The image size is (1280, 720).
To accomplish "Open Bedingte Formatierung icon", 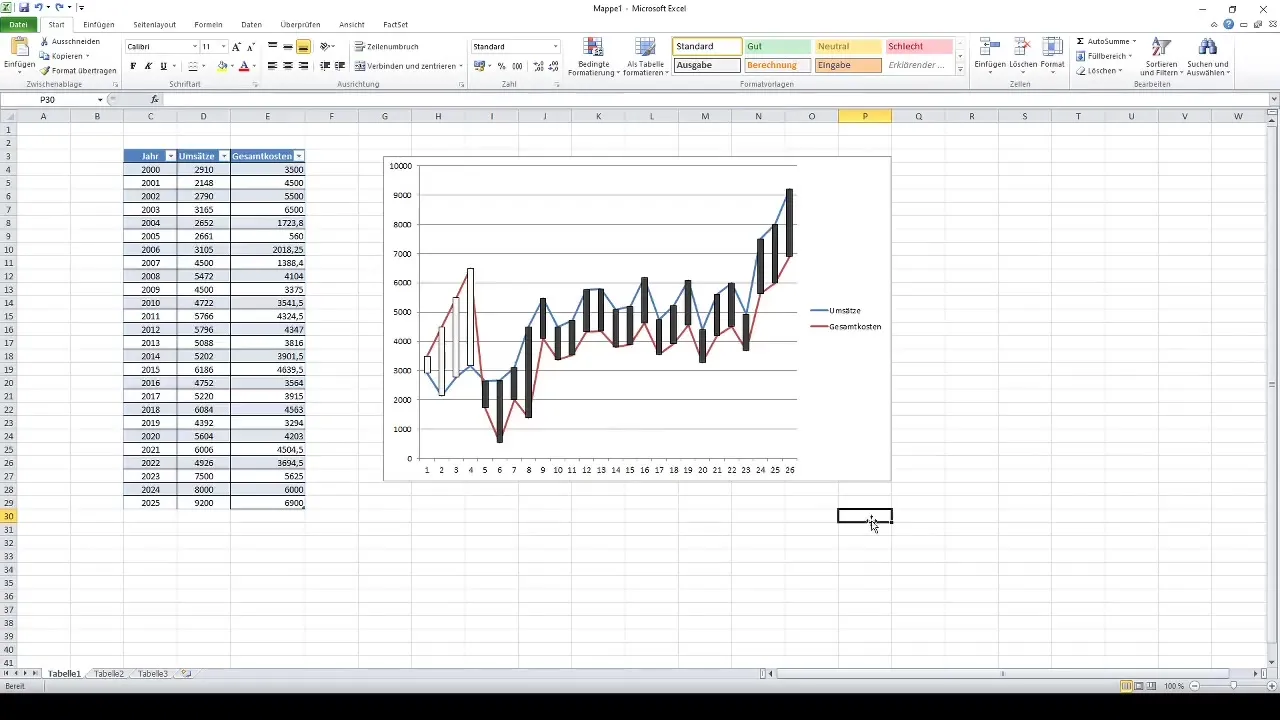I will 594,48.
